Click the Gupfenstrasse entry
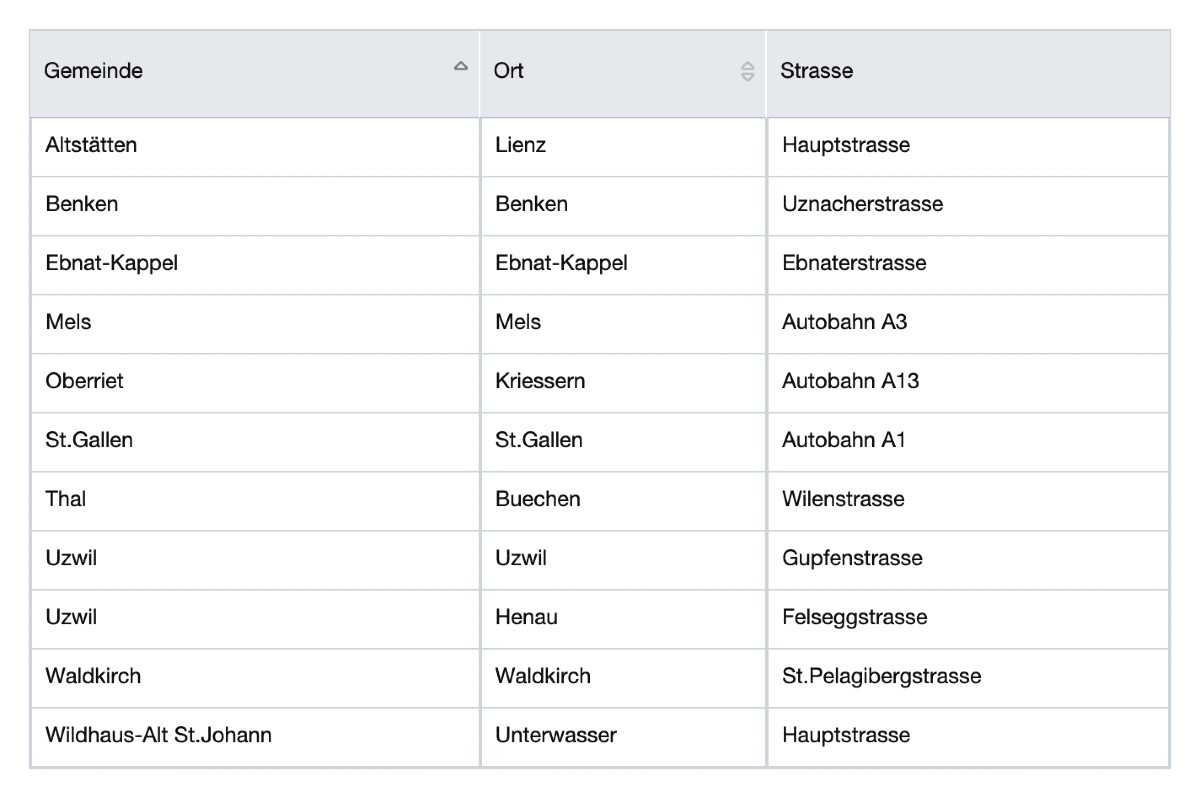This screenshot has width=1200, height=800. [x=852, y=558]
